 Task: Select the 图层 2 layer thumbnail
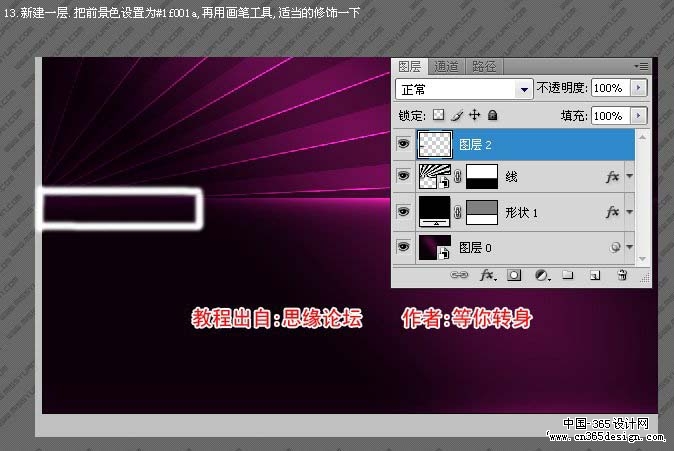[435, 144]
